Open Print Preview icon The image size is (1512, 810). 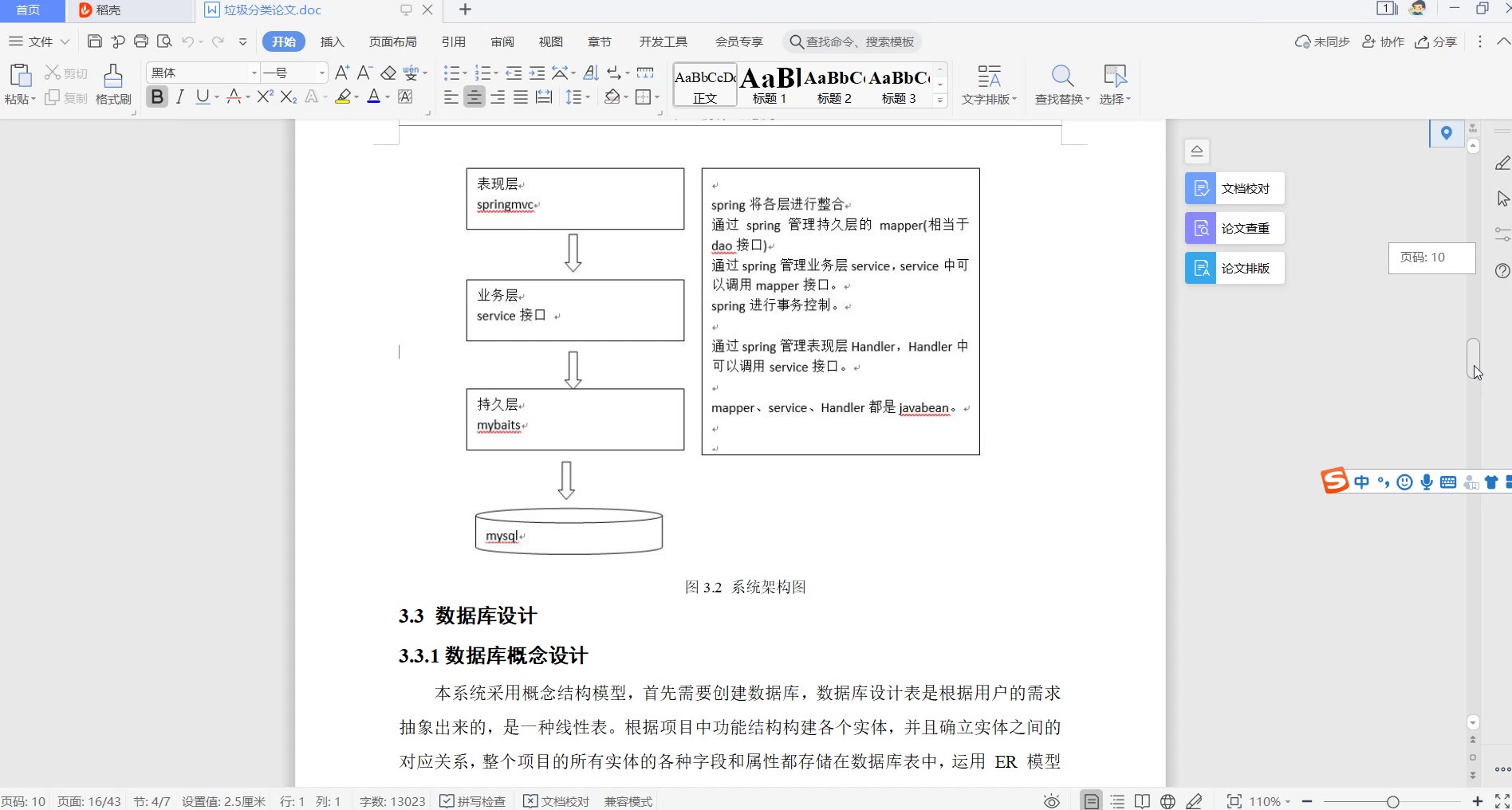164,41
